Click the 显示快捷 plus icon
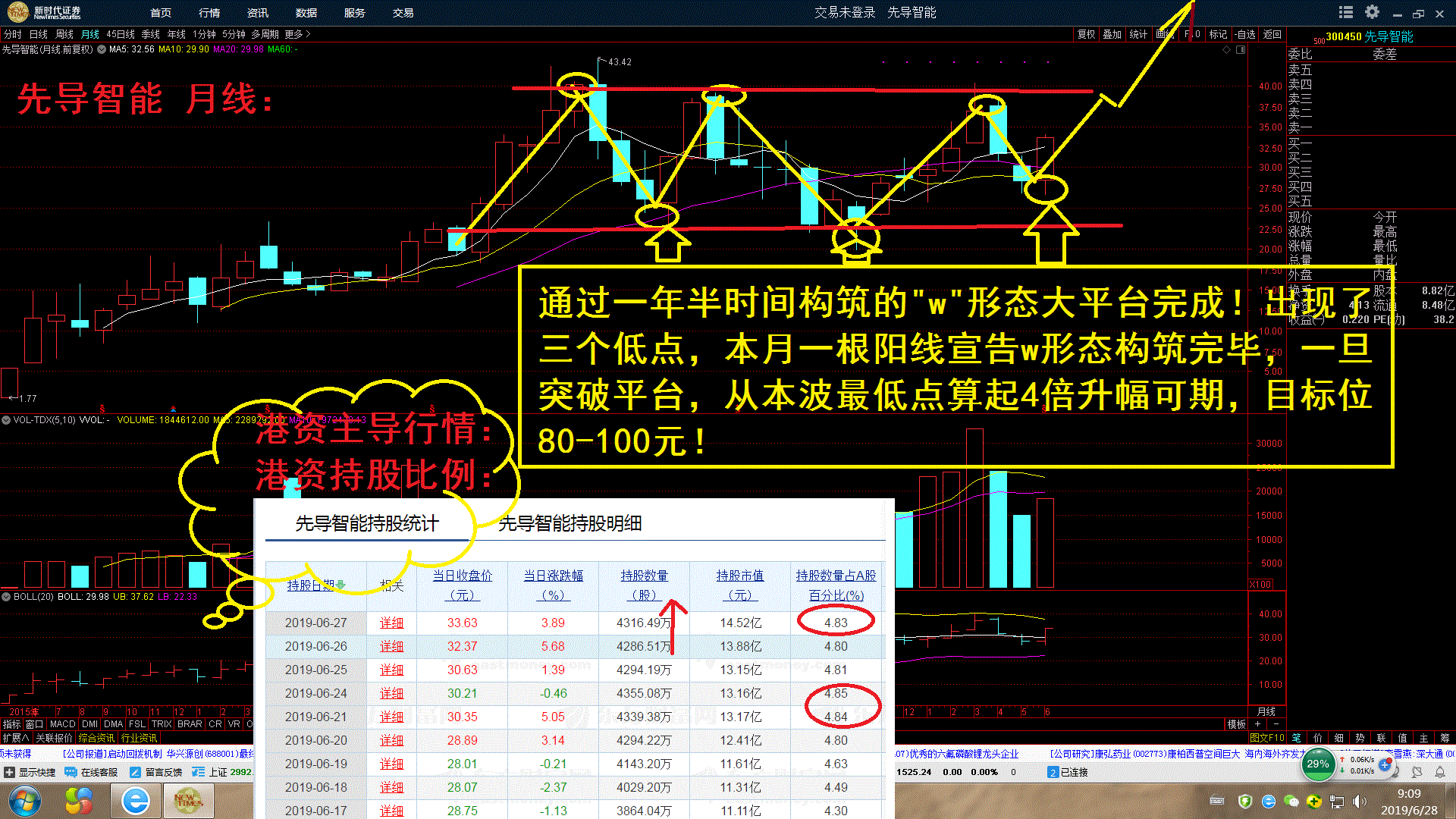The height and width of the screenshot is (819, 1456). click(9, 772)
